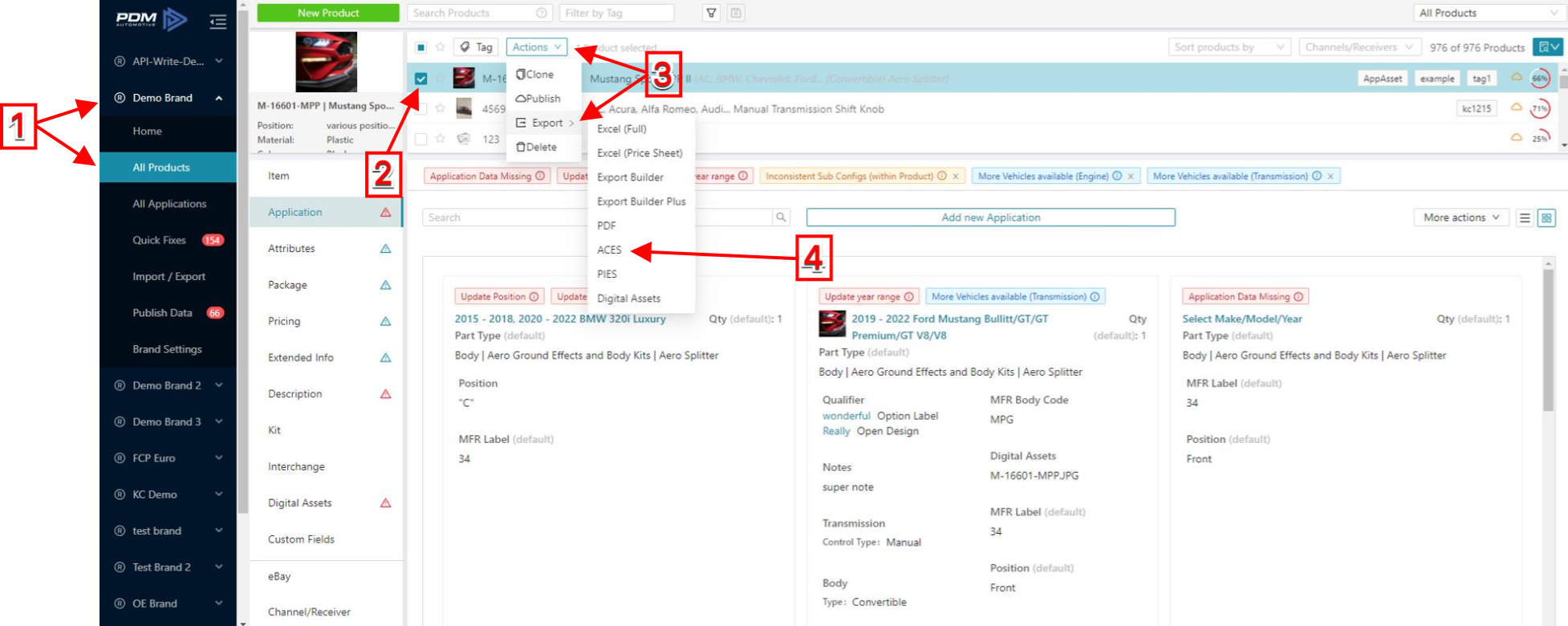Open the Channels/Receivers dropdown
The image size is (1568, 626).
(x=1360, y=47)
